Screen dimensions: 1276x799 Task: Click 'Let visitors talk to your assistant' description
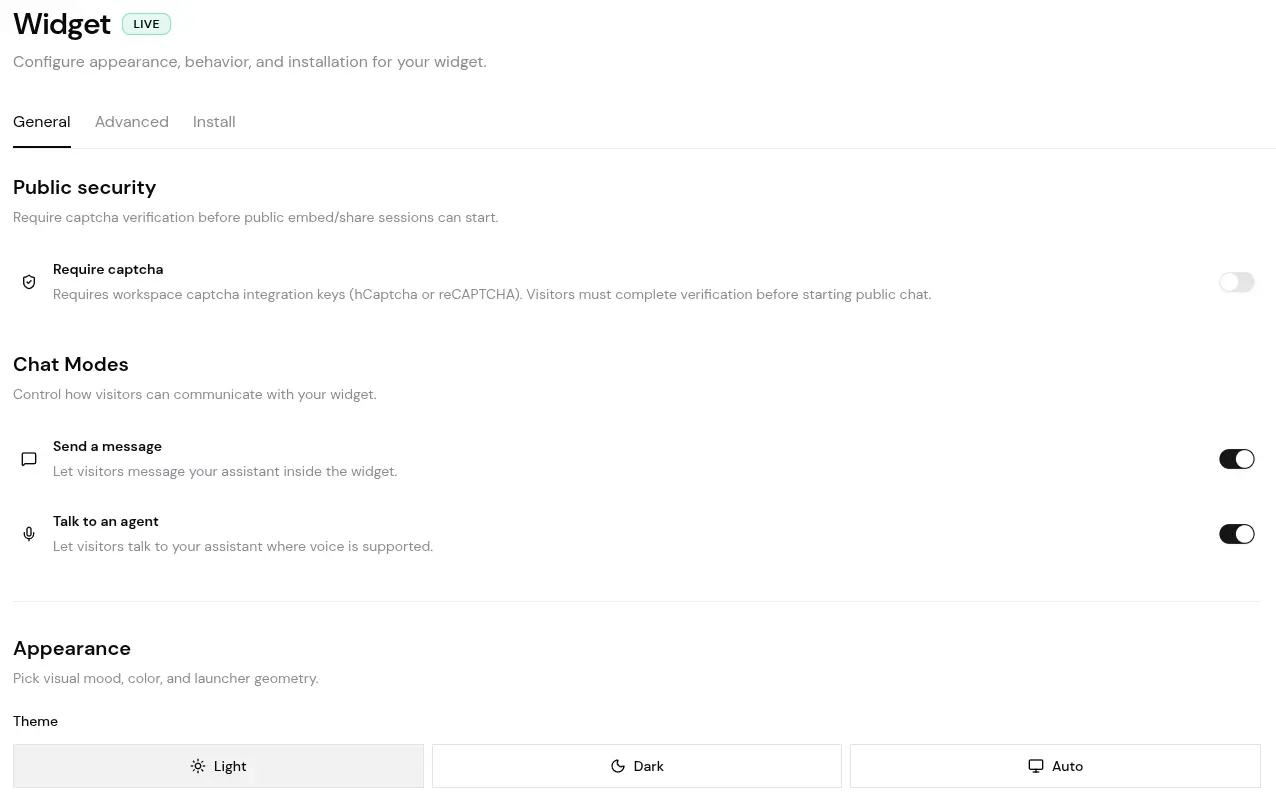point(243,546)
